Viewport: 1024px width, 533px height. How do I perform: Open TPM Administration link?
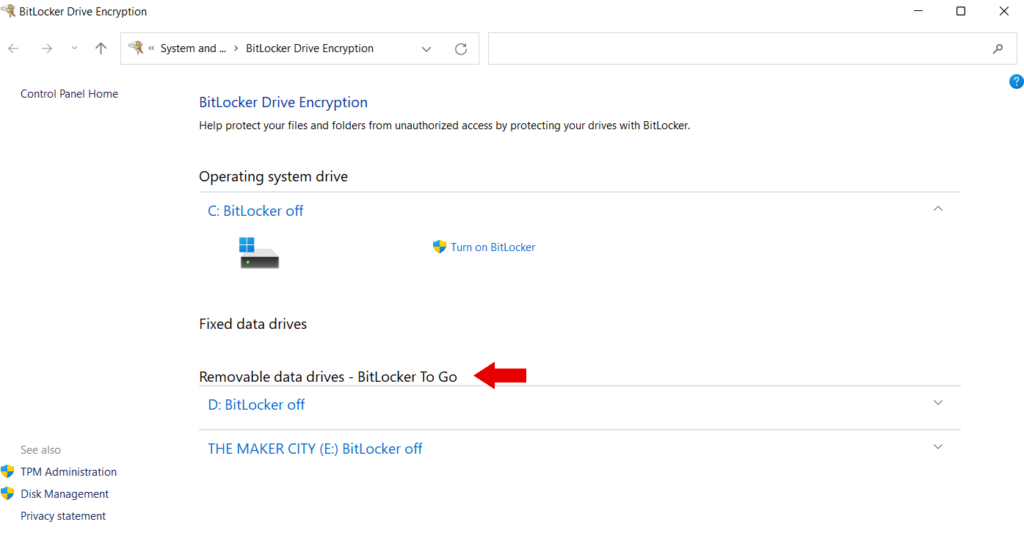(69, 472)
